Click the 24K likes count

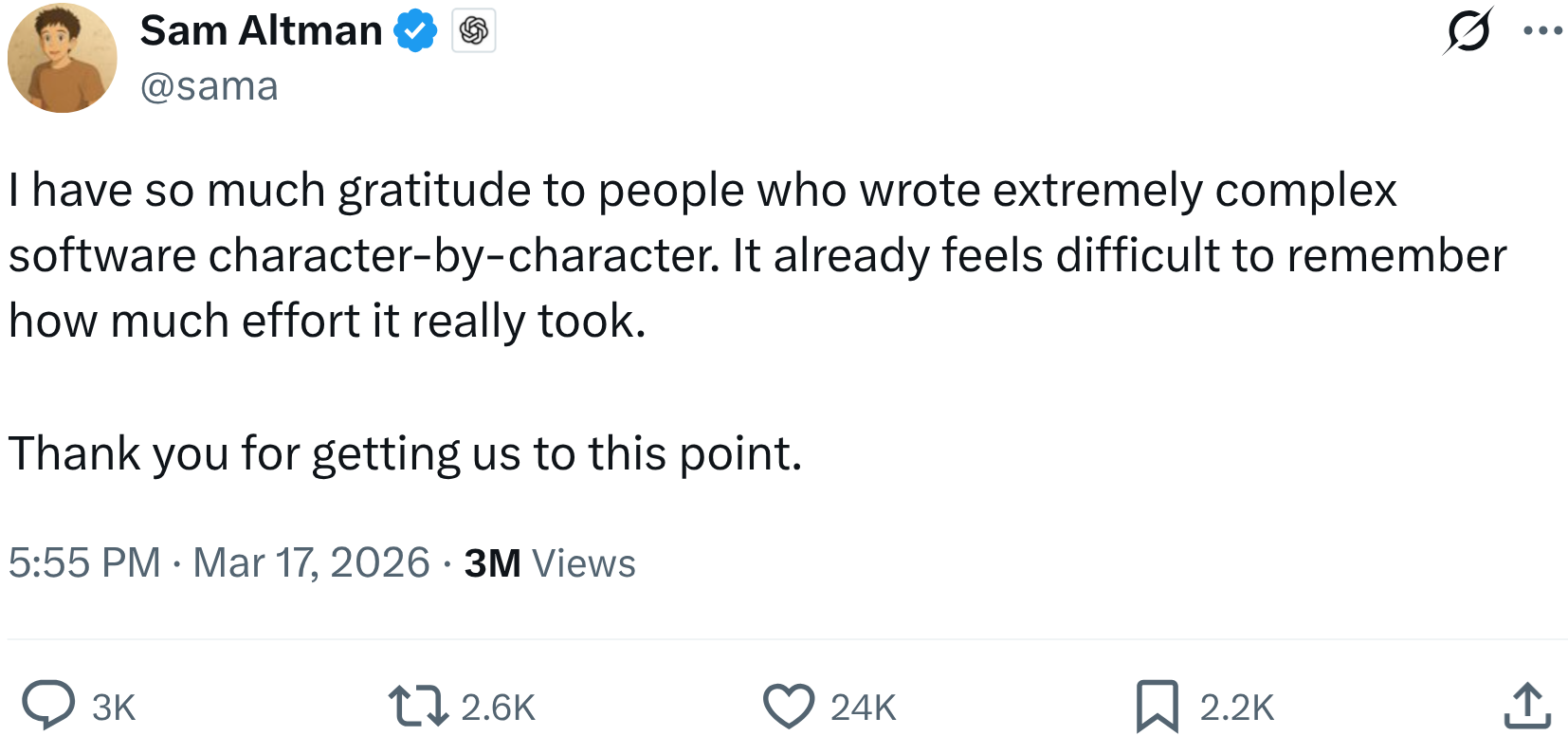tap(864, 708)
